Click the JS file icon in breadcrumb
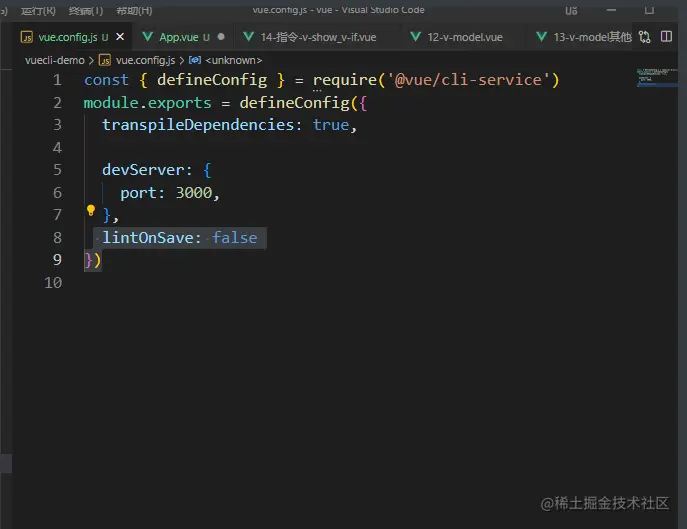 click(105, 60)
